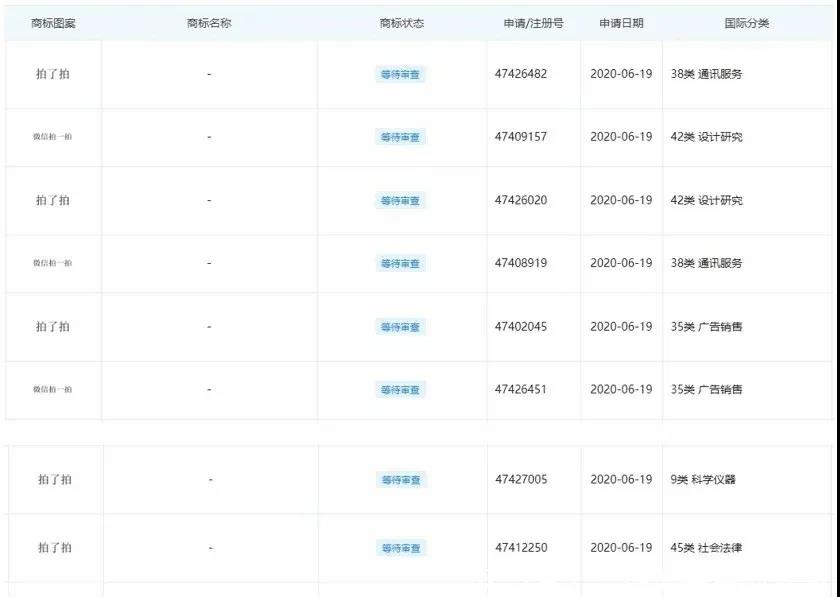The width and height of the screenshot is (840, 597).
Task: Open 拍了拍 trademark image in row 47412250
Action: [x=55, y=548]
